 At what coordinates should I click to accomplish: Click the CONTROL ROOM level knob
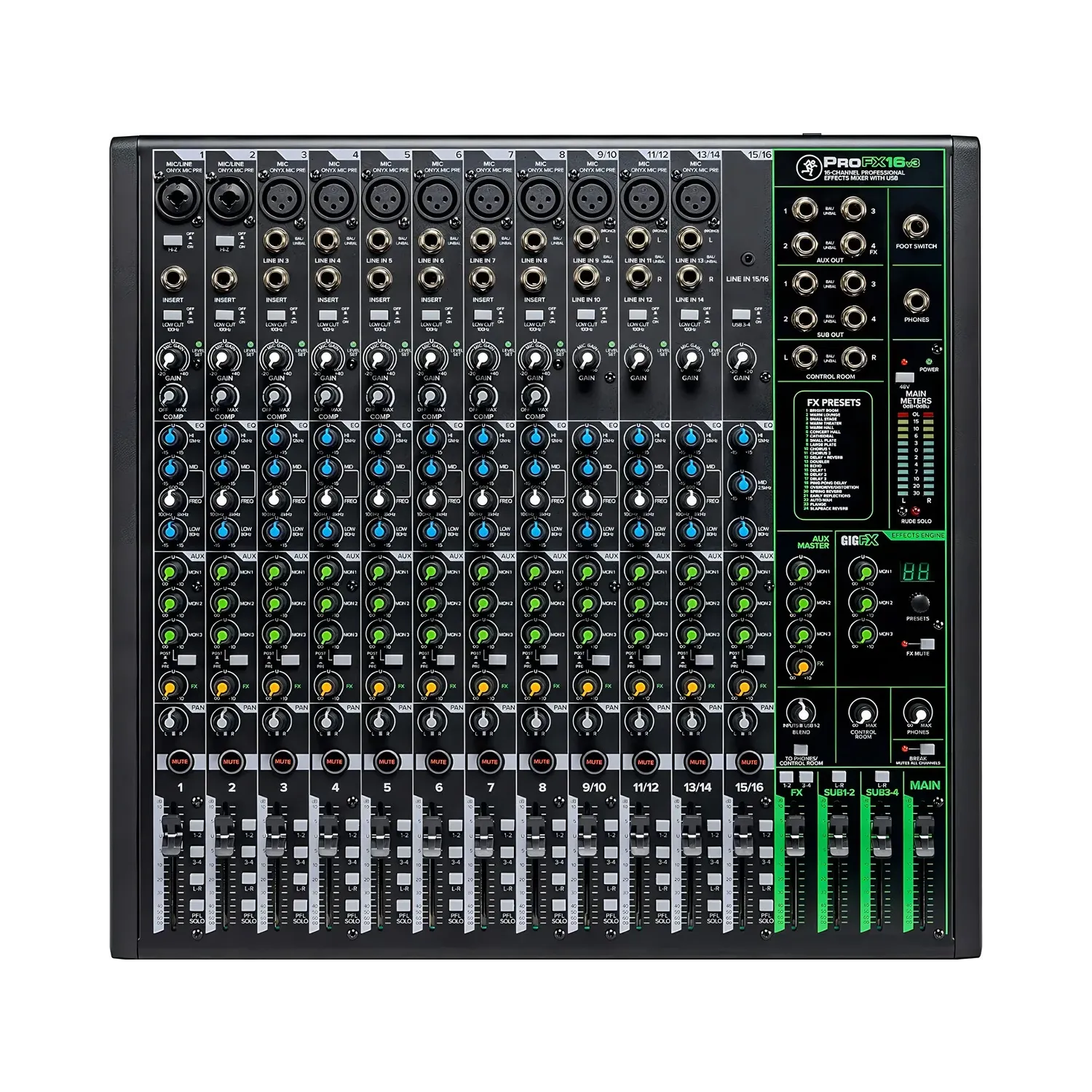click(x=863, y=712)
